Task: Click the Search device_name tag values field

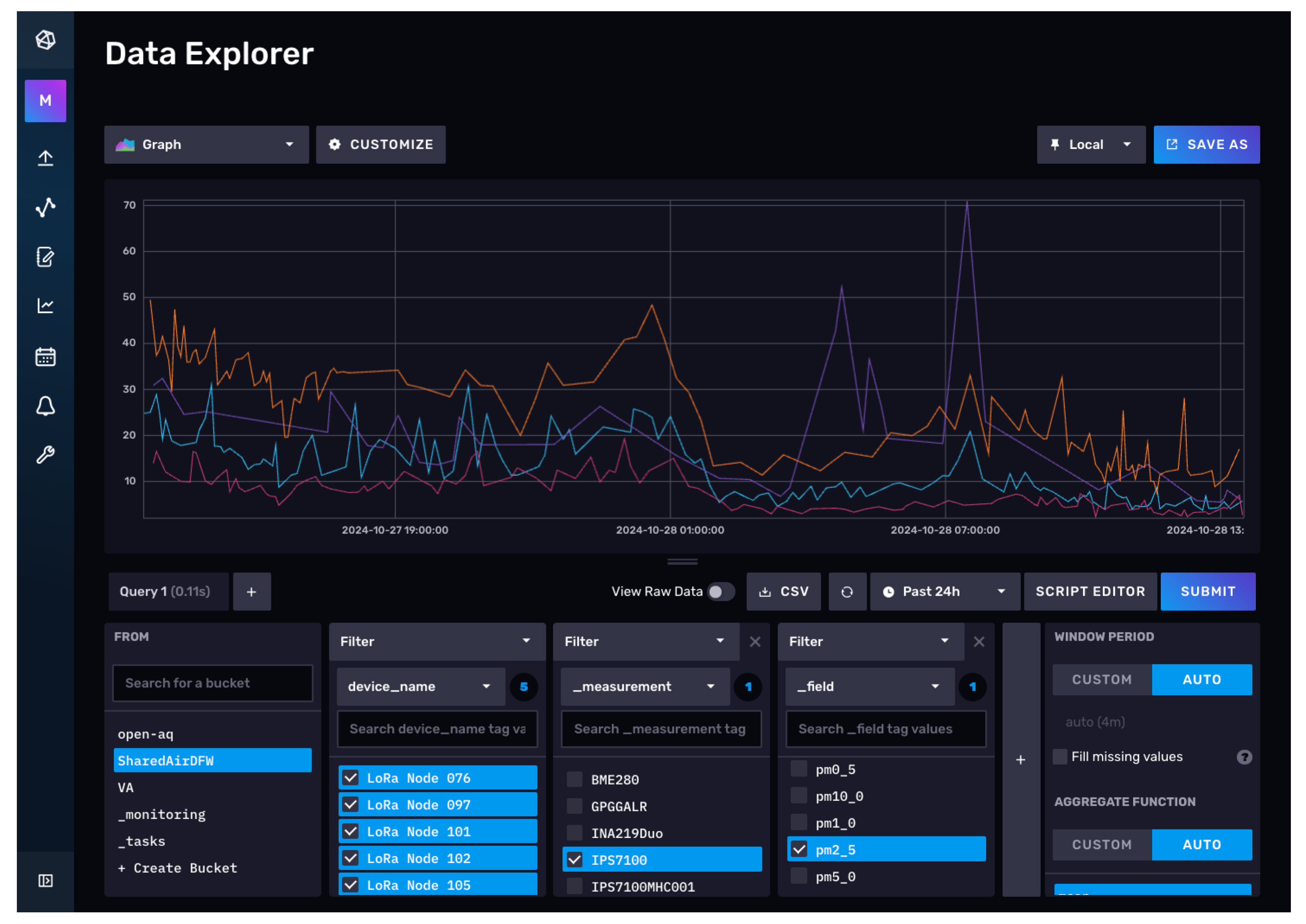Action: [437, 729]
